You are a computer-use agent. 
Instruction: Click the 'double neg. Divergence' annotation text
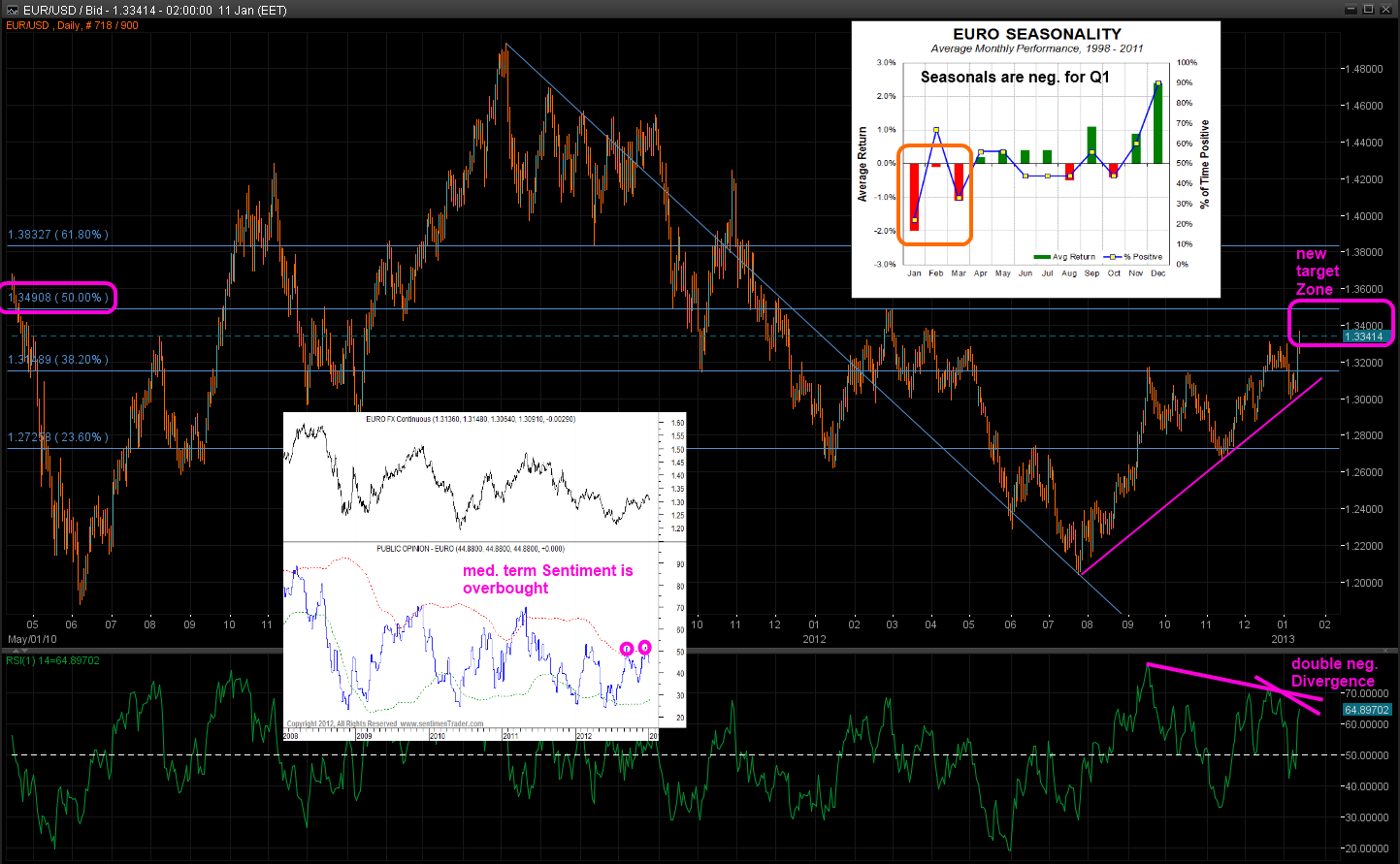(x=1334, y=673)
